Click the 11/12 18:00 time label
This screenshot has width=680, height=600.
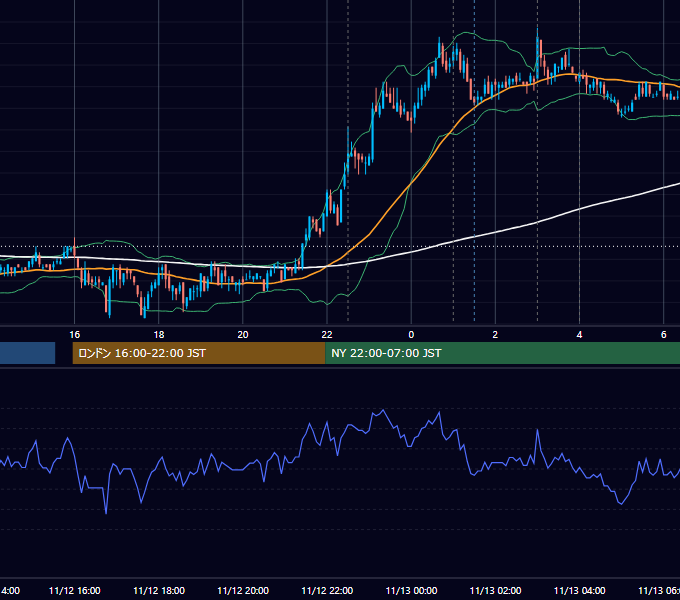point(159,590)
